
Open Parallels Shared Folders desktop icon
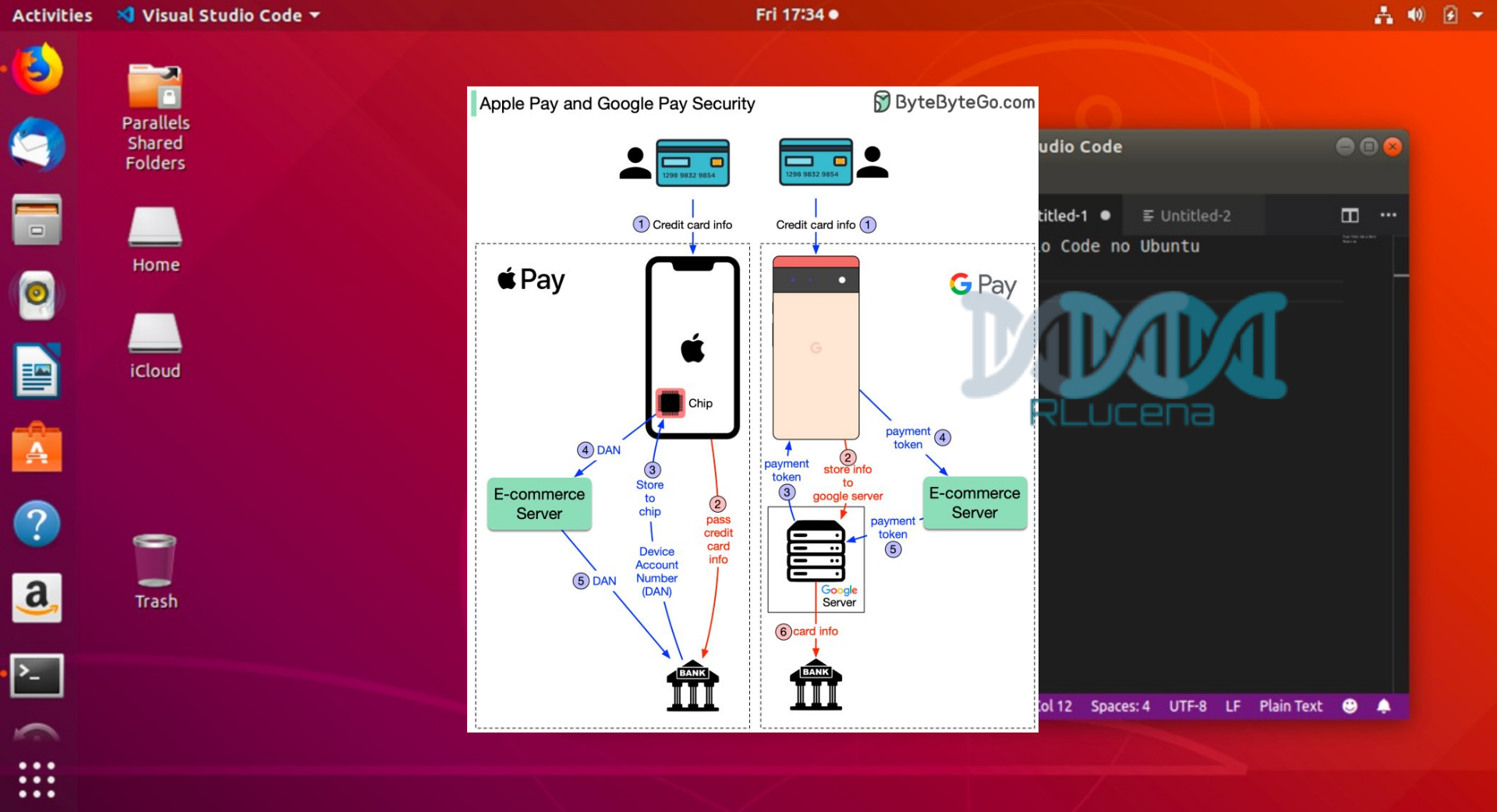[x=155, y=117]
